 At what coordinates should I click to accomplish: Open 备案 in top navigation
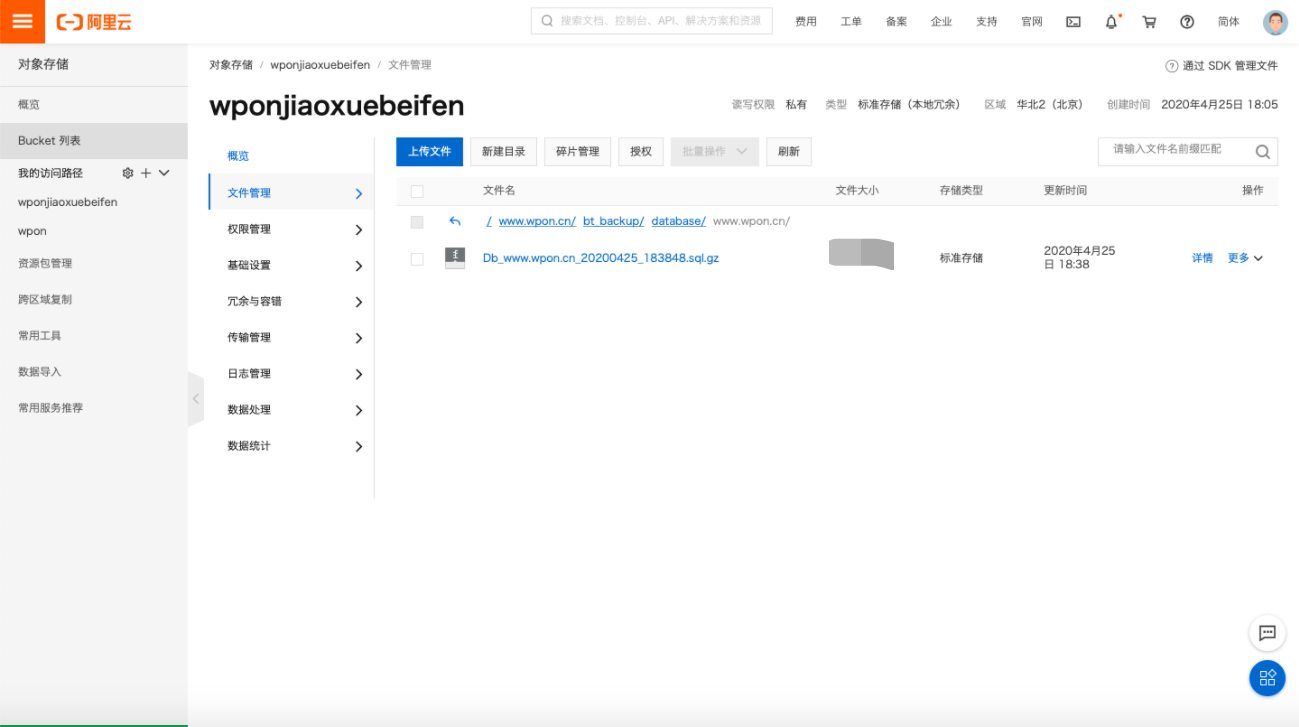tap(896, 22)
